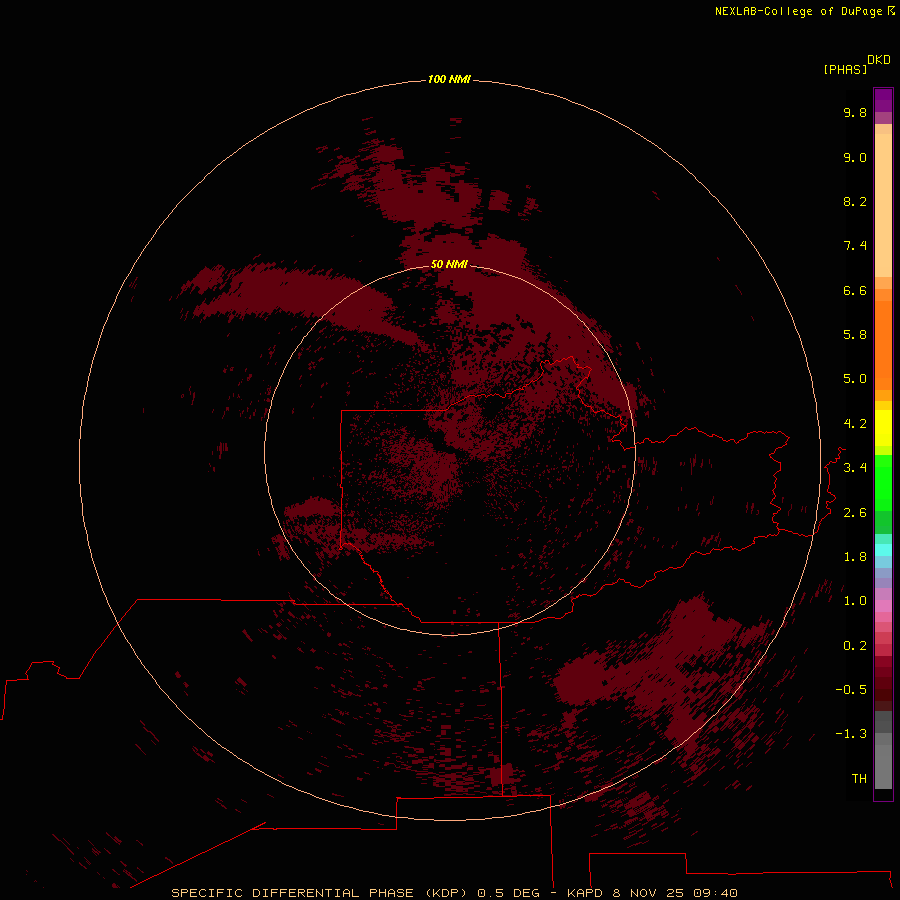Click the 1.0 scale value label
Image resolution: width=900 pixels, height=900 pixels.
click(855, 601)
